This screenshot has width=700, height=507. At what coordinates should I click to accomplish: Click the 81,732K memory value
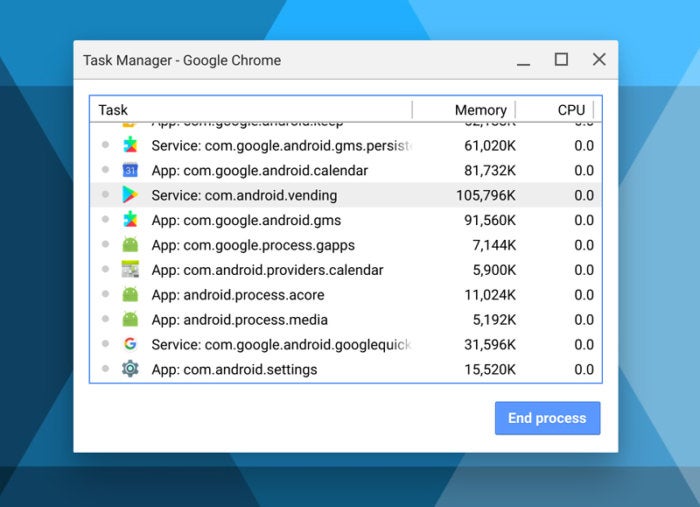pyautogui.click(x=490, y=170)
